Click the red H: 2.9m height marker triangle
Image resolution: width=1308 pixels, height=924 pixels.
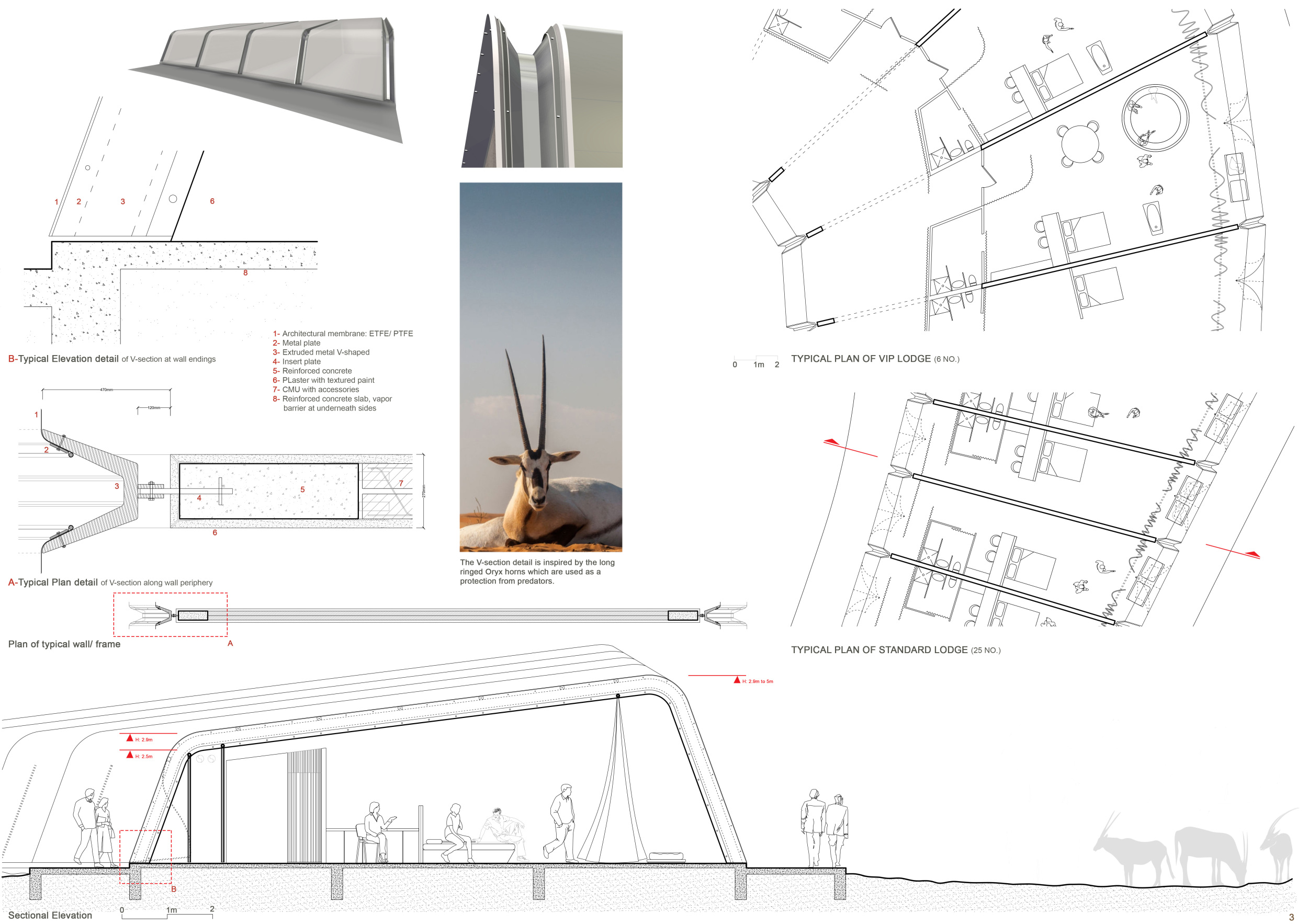[130, 738]
